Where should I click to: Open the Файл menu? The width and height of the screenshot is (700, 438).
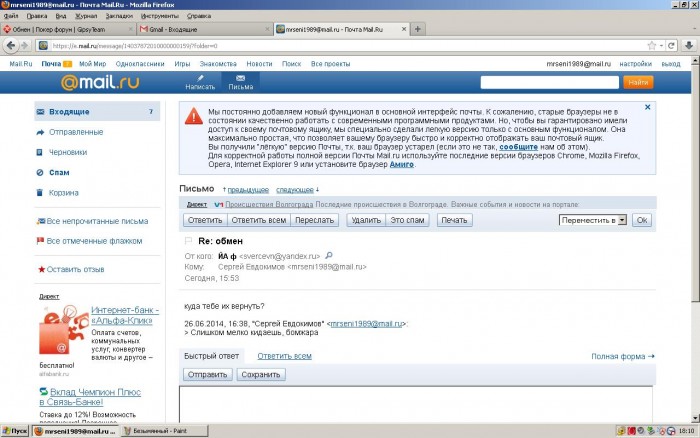pyautogui.click(x=11, y=16)
